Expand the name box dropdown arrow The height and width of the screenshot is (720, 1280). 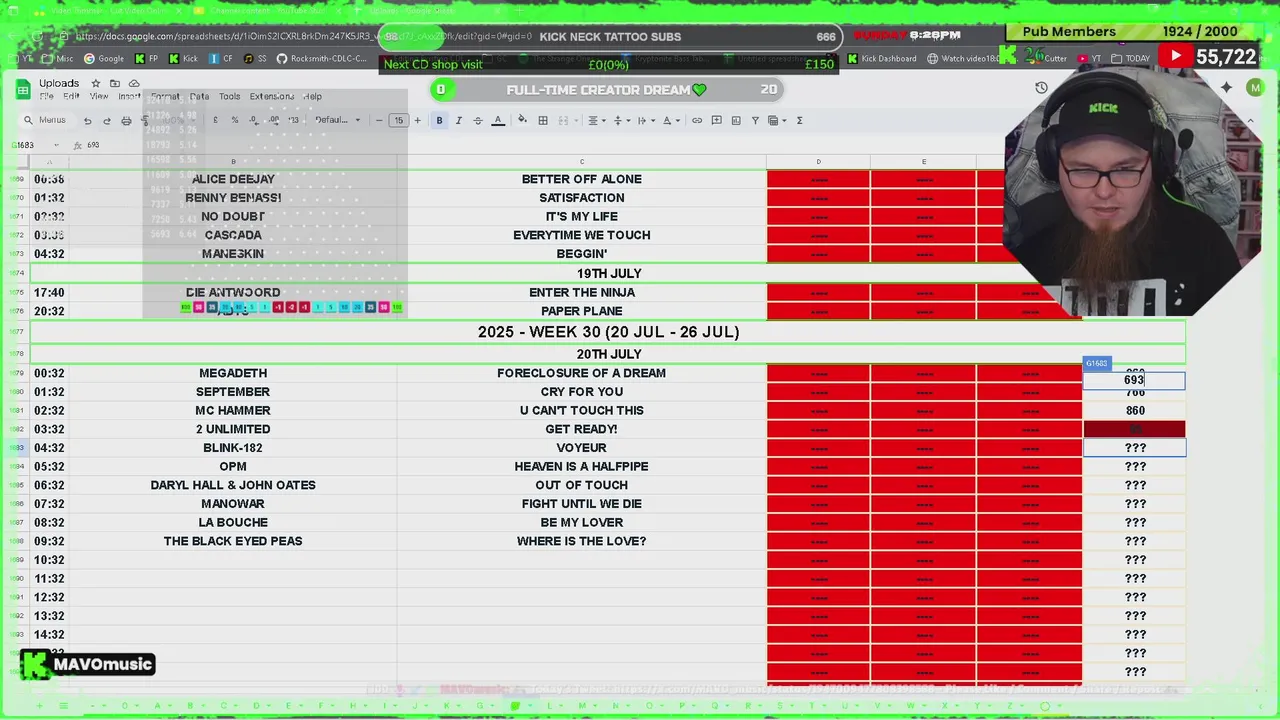pyautogui.click(x=56, y=146)
